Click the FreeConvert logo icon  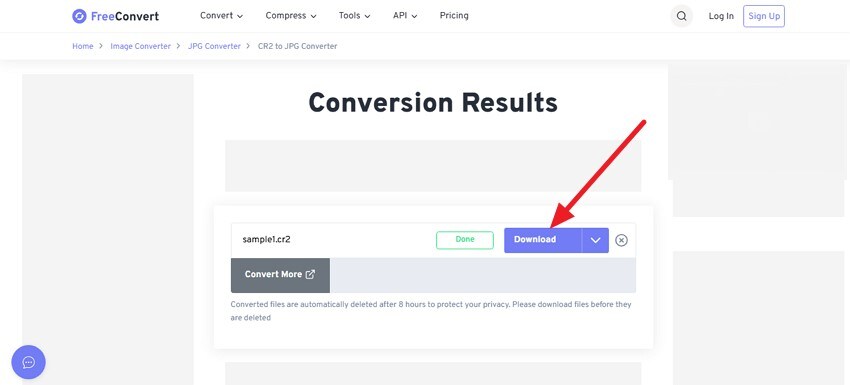(x=79, y=16)
